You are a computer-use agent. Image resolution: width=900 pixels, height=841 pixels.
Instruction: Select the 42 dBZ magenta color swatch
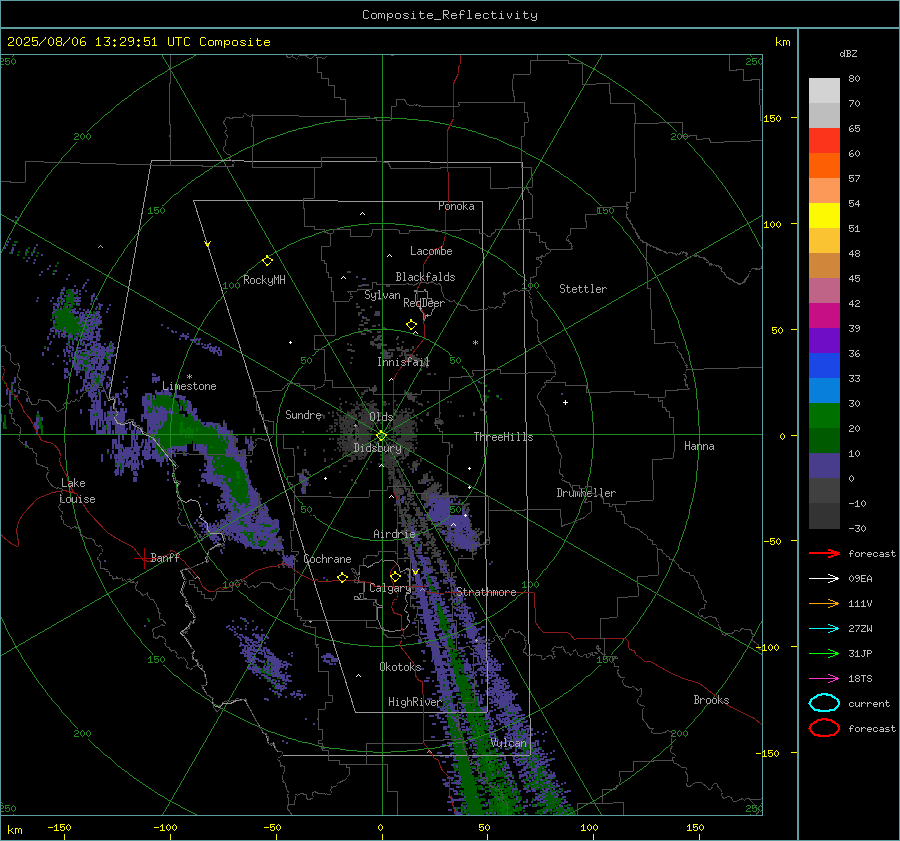coord(824,316)
